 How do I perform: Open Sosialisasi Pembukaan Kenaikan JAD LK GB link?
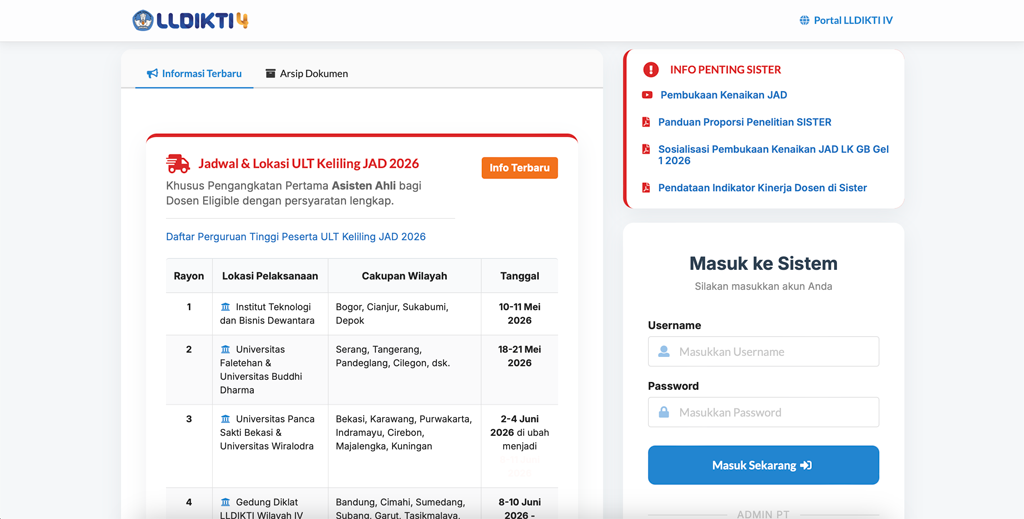pyautogui.click(x=773, y=155)
